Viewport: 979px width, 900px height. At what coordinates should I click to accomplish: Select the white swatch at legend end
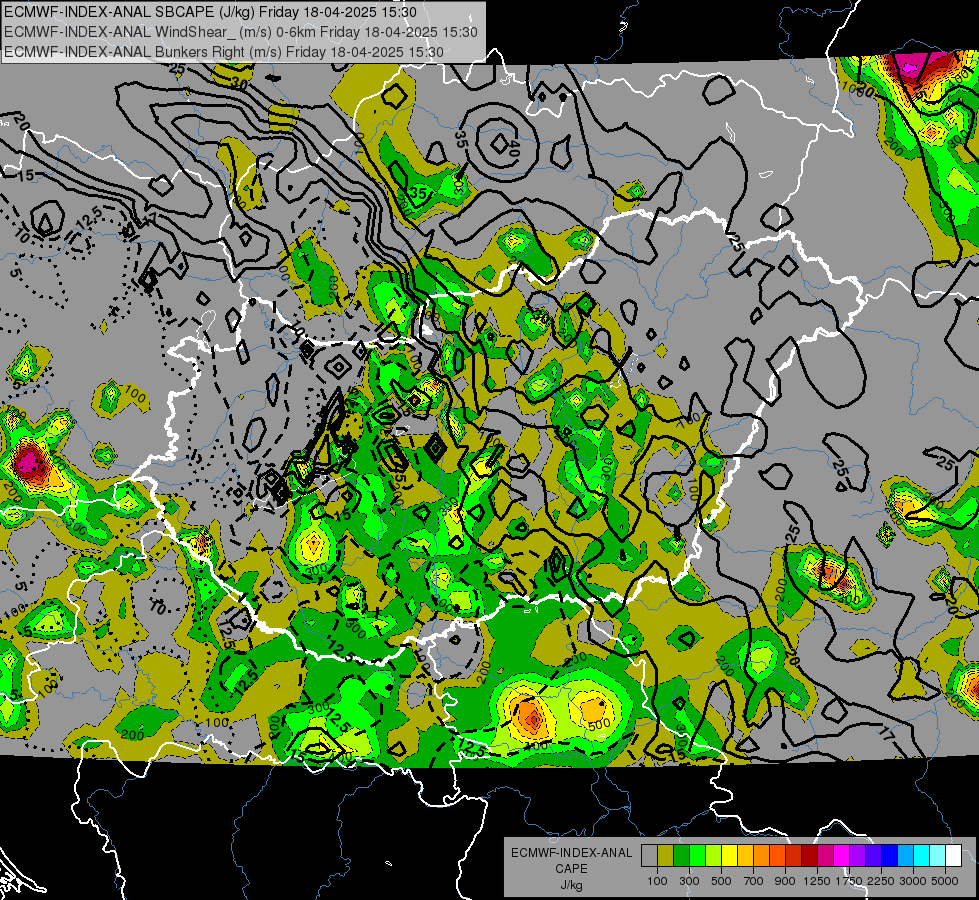(953, 856)
